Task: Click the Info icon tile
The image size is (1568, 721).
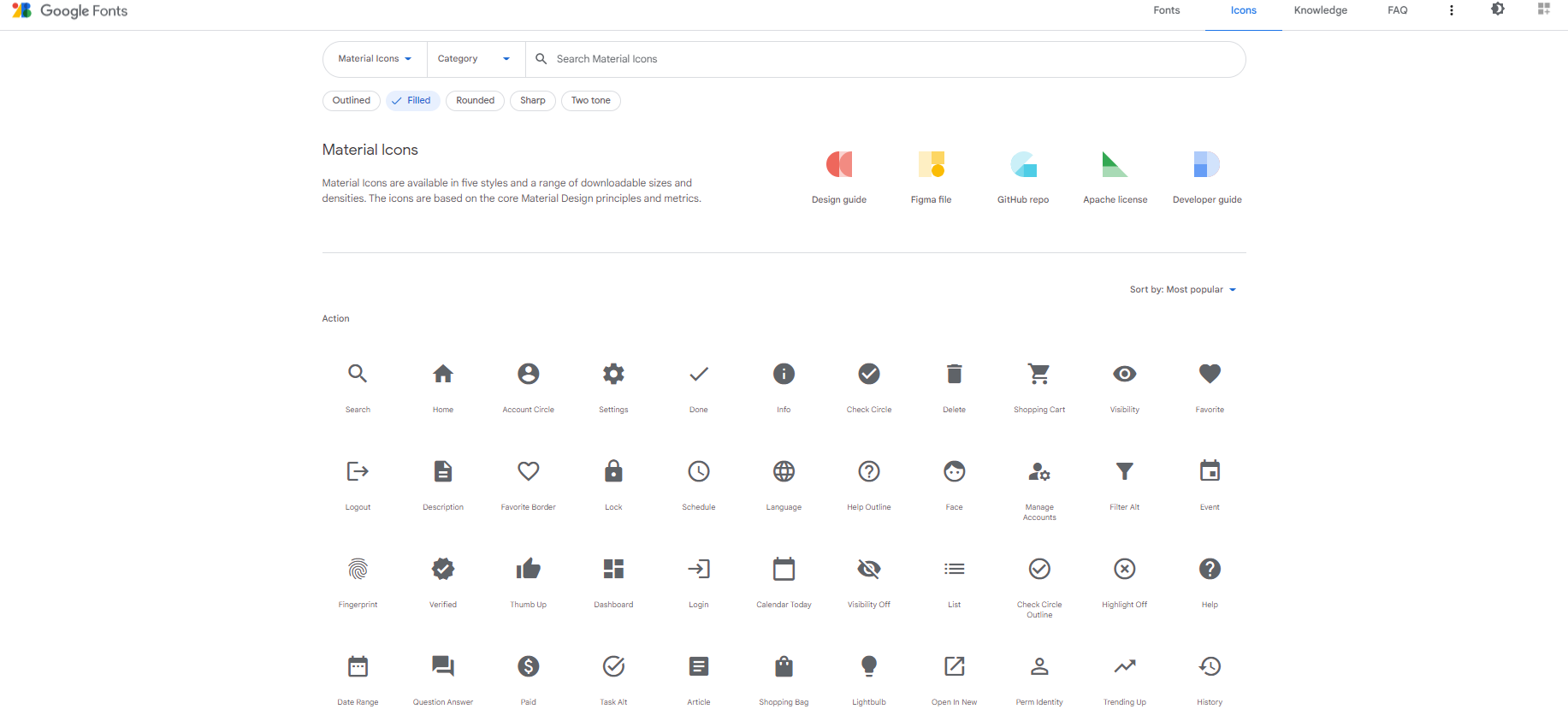Action: click(784, 374)
